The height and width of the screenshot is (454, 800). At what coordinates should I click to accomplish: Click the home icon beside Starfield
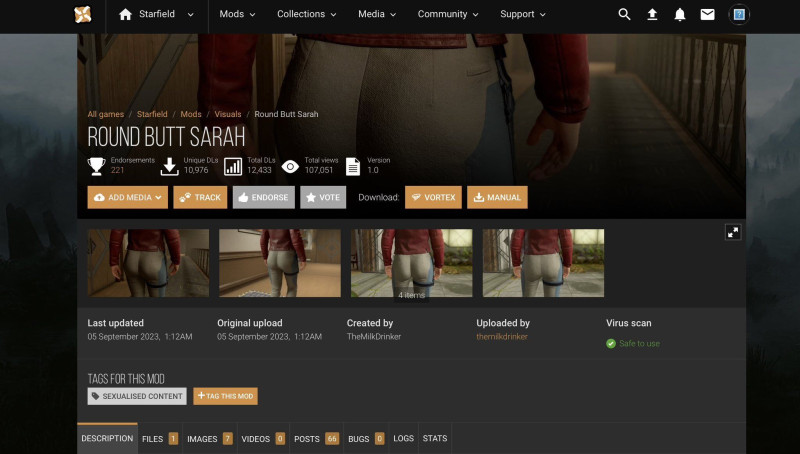pyautogui.click(x=126, y=14)
